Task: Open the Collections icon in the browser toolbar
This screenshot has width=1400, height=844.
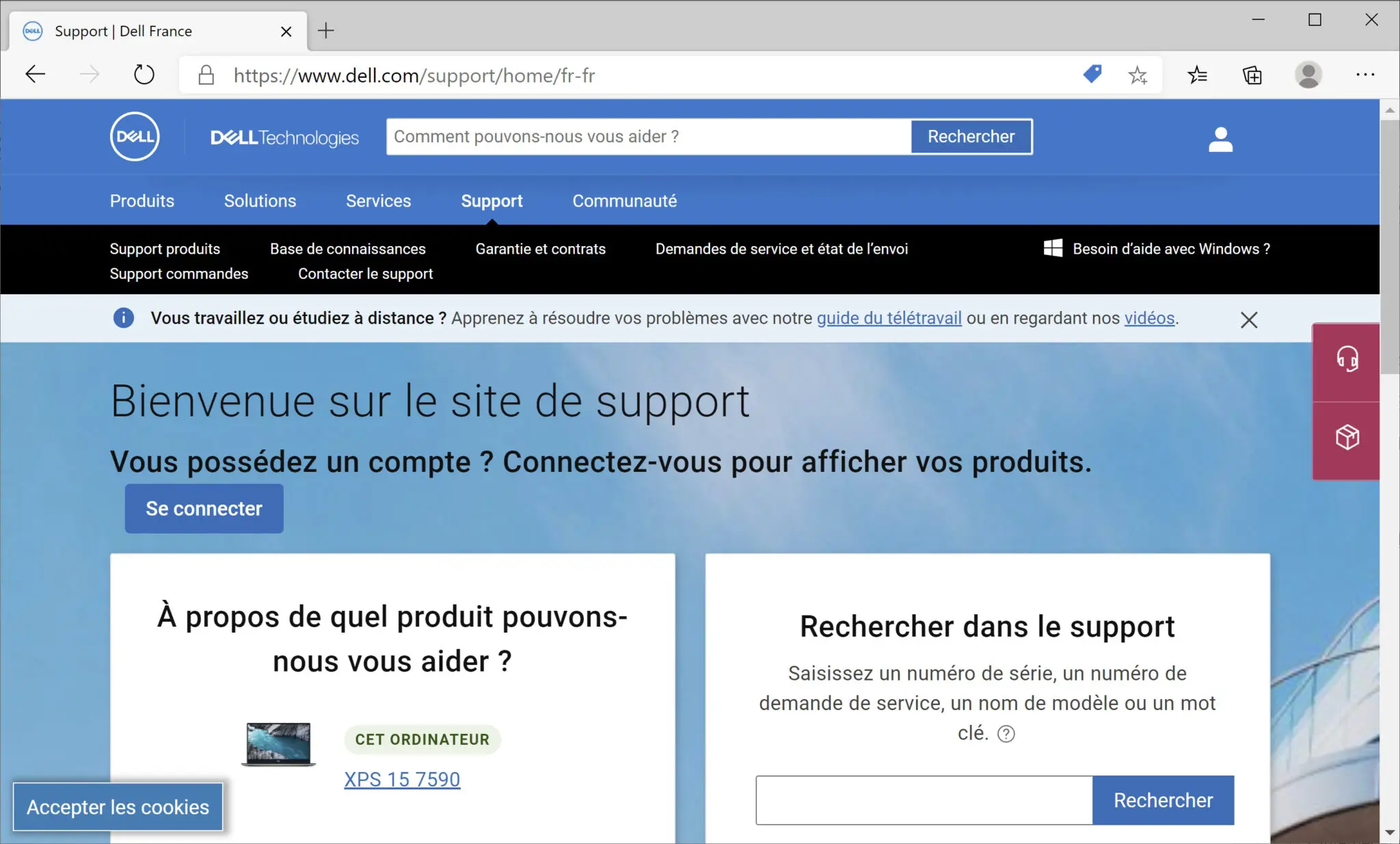Action: point(1252,75)
